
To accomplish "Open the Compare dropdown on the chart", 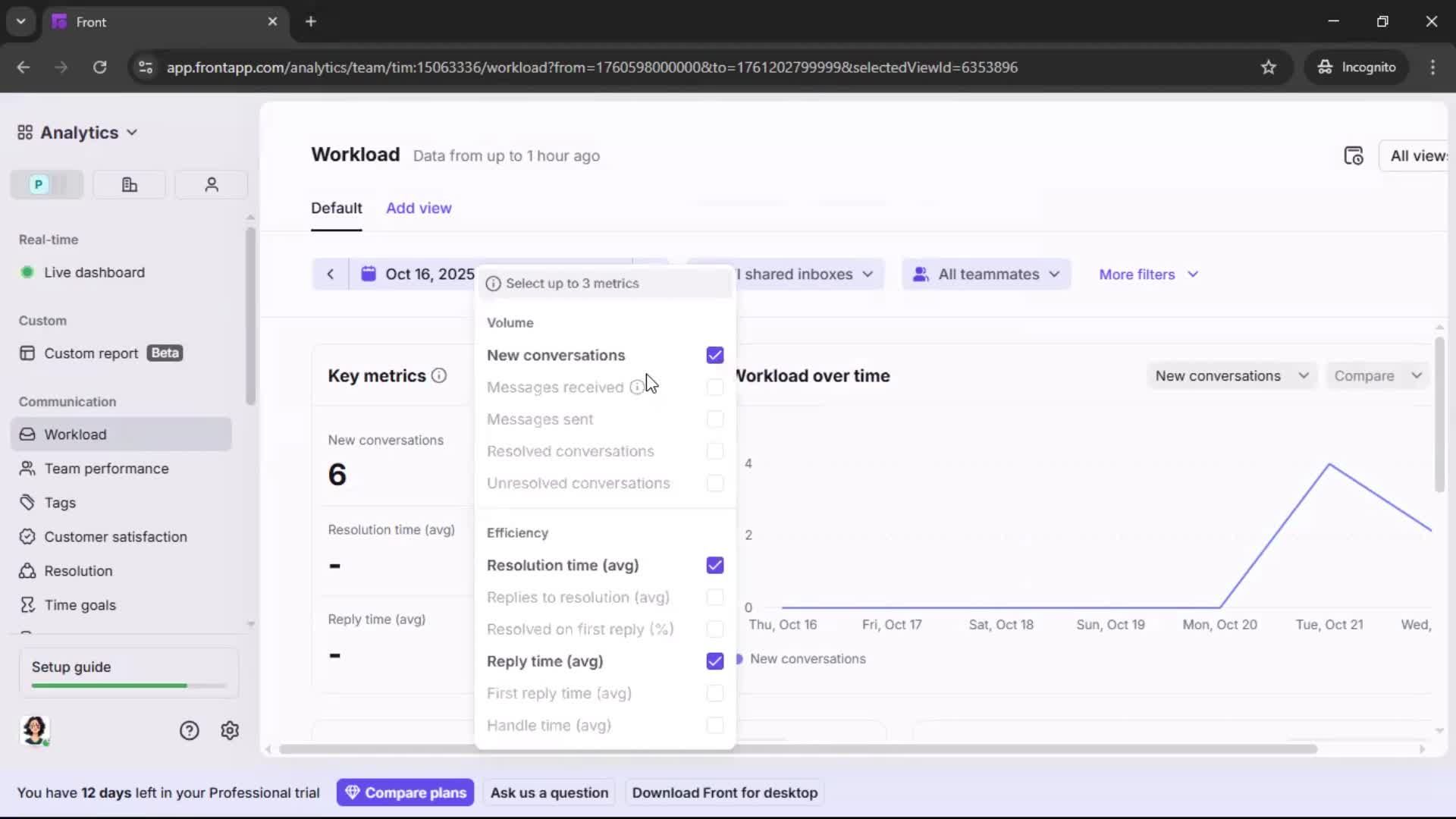I will pyautogui.click(x=1376, y=375).
